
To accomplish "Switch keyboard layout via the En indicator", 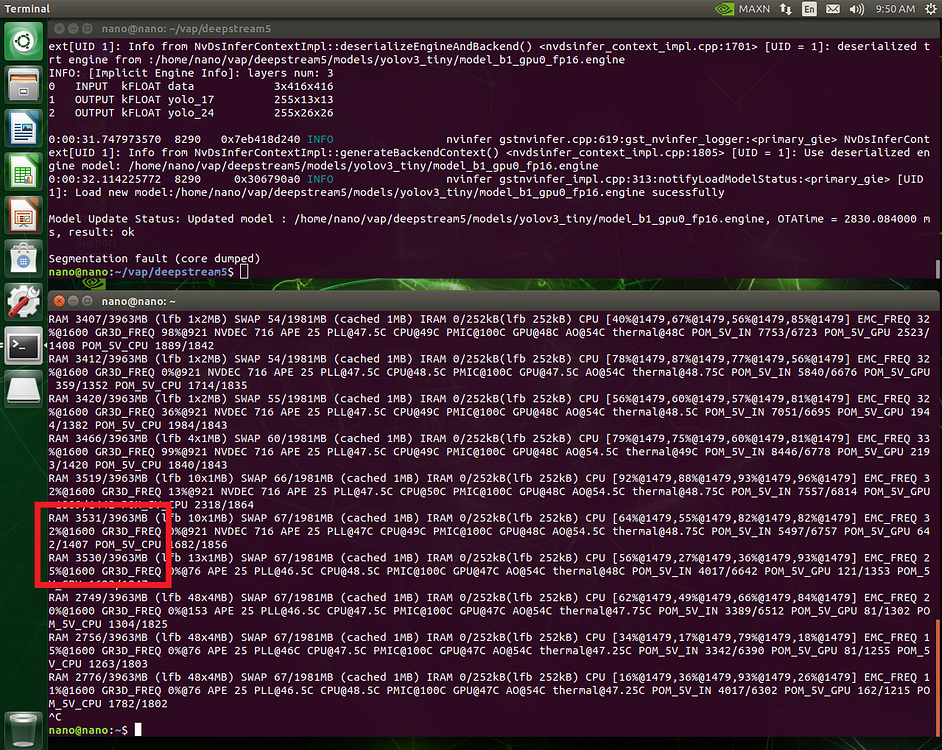I will point(809,9).
